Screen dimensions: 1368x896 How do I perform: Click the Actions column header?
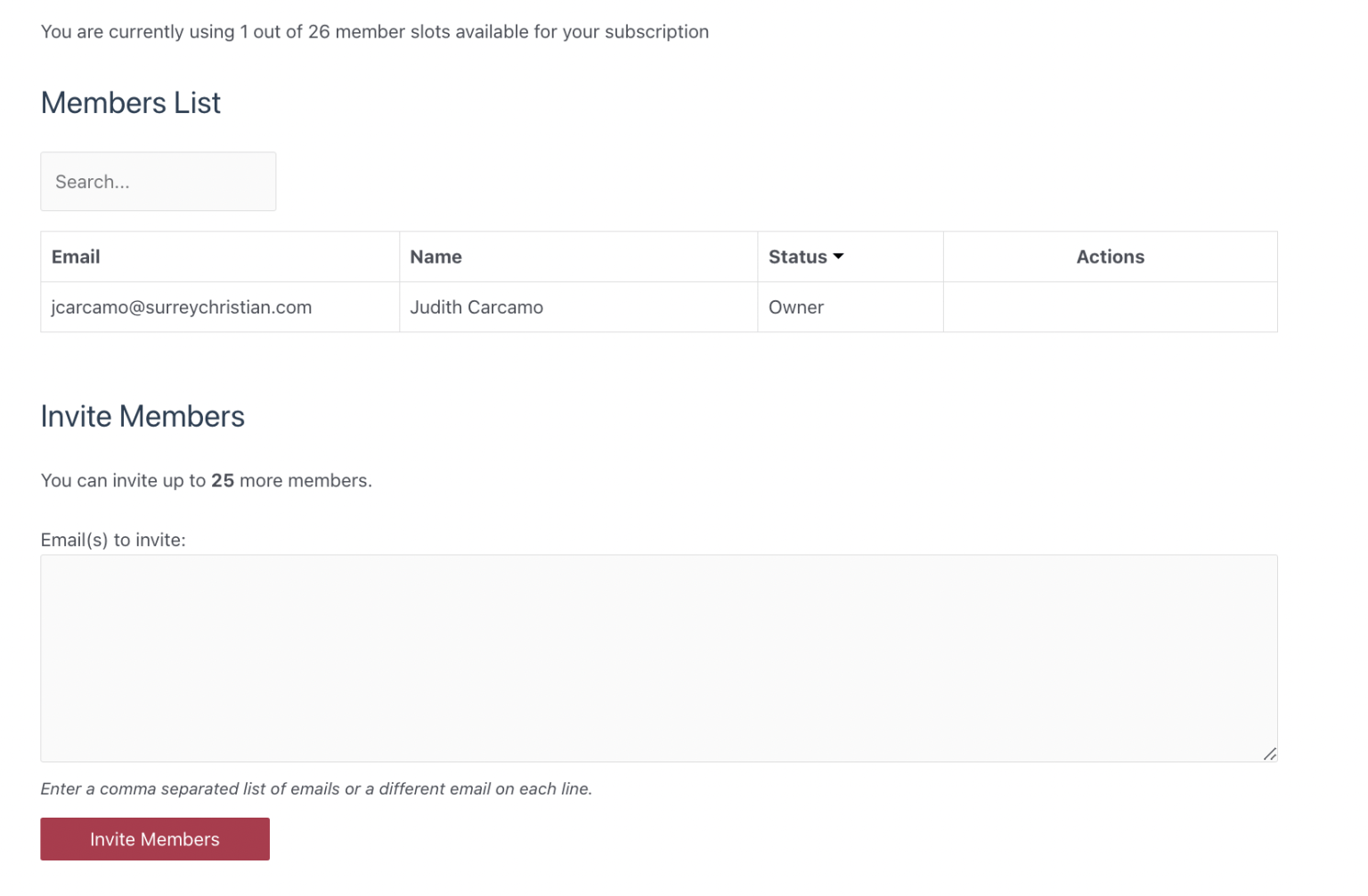point(1110,257)
